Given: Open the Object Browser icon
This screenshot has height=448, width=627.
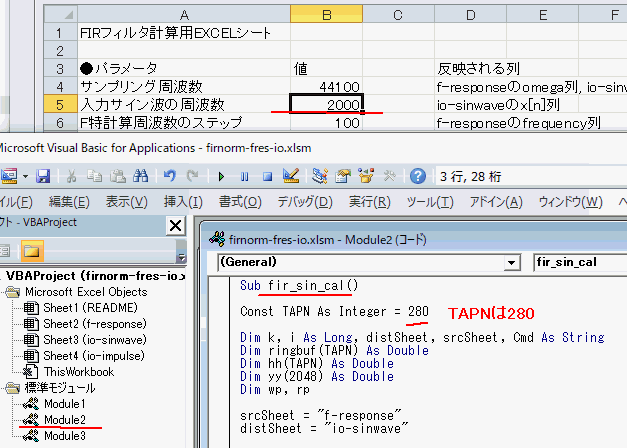Looking at the screenshot, I should pos(366,176).
